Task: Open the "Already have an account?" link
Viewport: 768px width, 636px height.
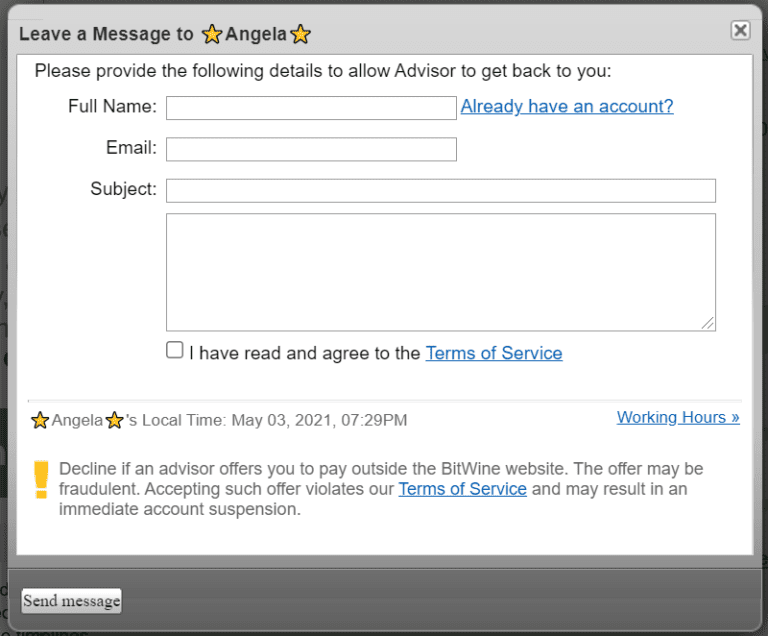Action: point(567,107)
